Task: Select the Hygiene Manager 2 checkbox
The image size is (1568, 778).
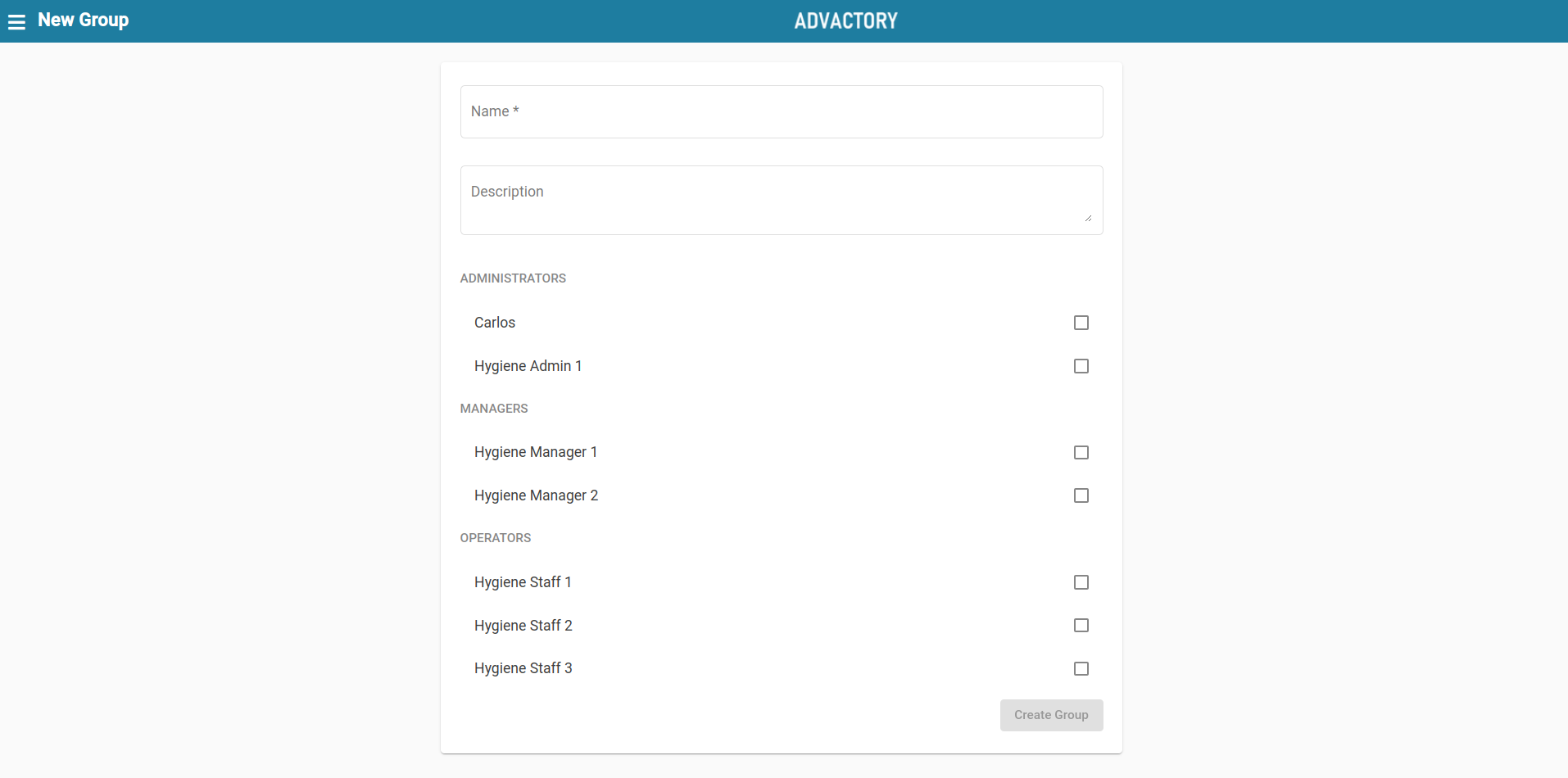Action: 1081,495
